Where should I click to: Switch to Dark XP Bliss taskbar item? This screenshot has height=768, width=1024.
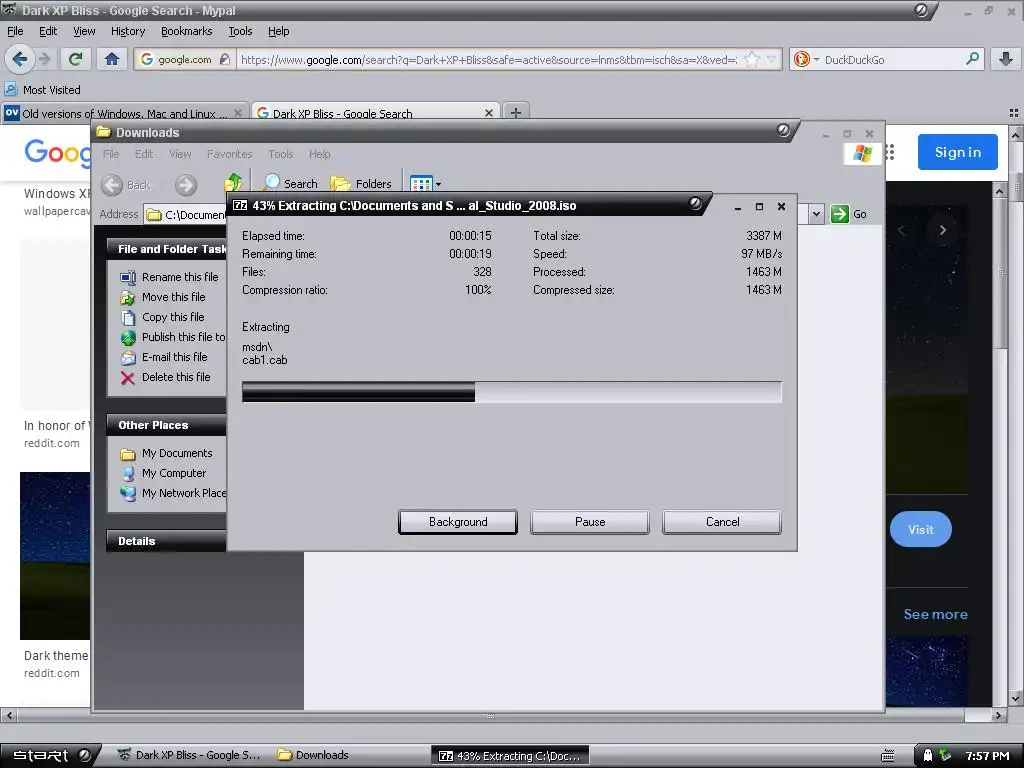[189, 755]
